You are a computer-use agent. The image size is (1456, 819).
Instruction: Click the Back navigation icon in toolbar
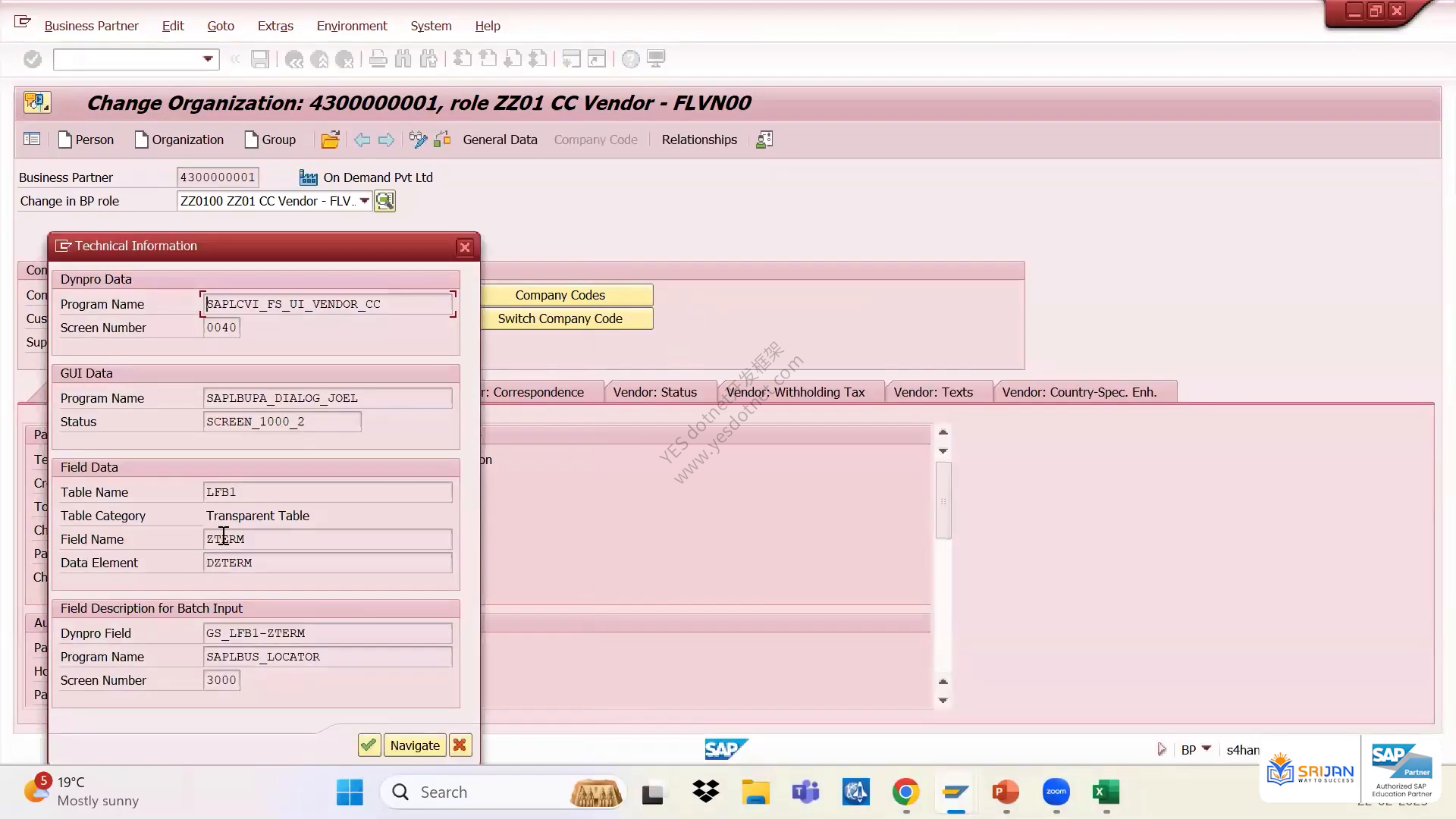tap(294, 59)
